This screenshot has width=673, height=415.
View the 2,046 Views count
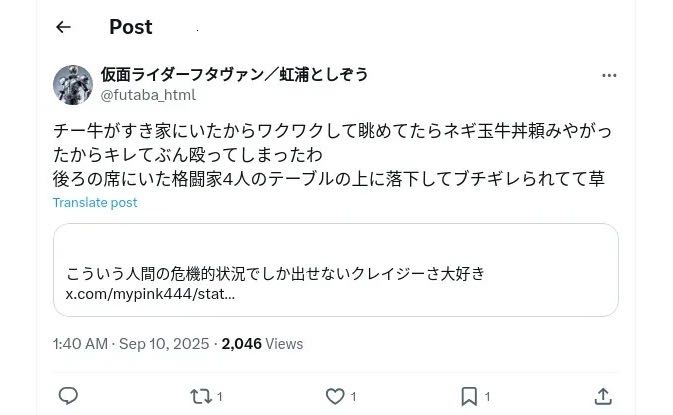tap(262, 343)
